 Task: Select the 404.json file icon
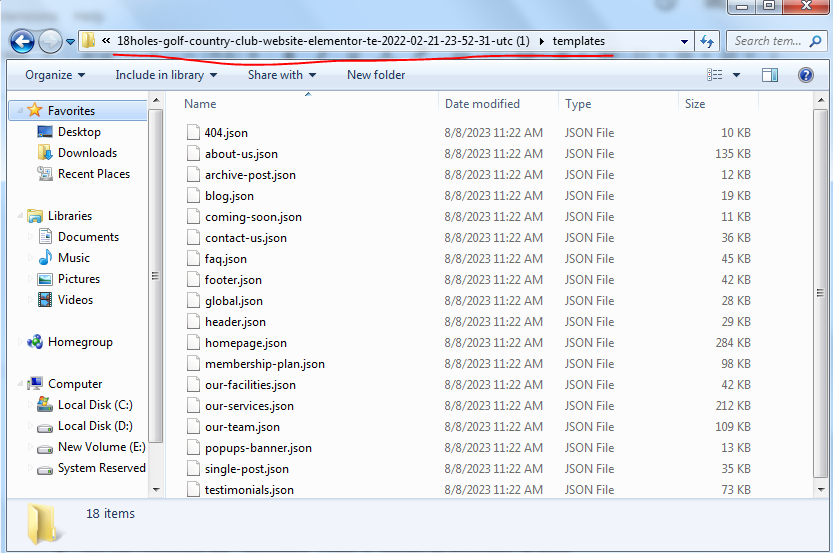193,132
